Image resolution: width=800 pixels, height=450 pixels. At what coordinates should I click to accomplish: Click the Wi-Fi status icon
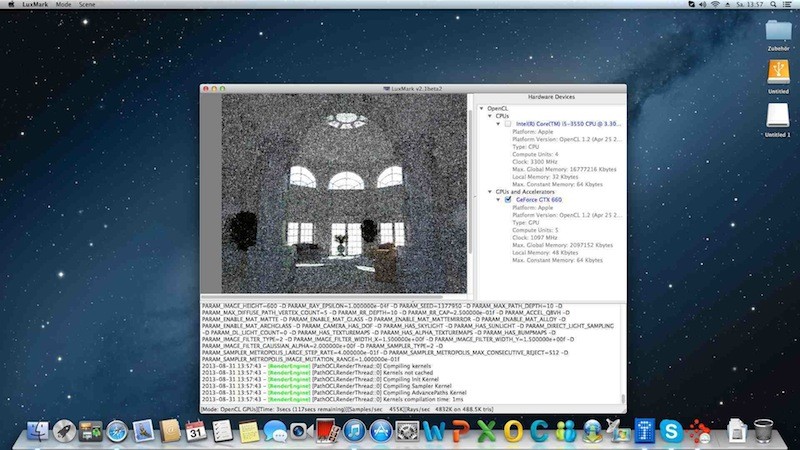point(715,4)
